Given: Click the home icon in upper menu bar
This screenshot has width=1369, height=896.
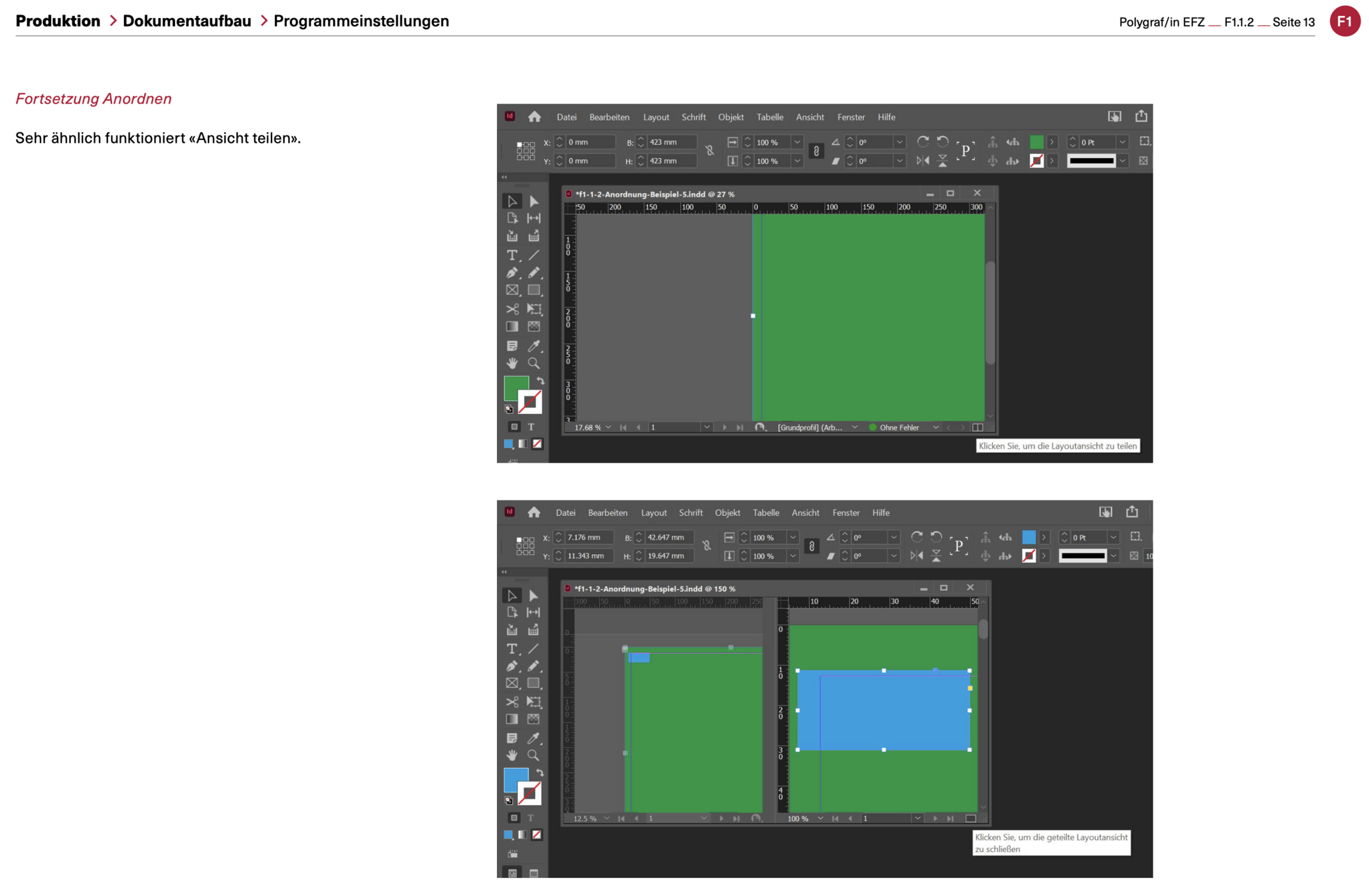Looking at the screenshot, I should pyautogui.click(x=534, y=117).
